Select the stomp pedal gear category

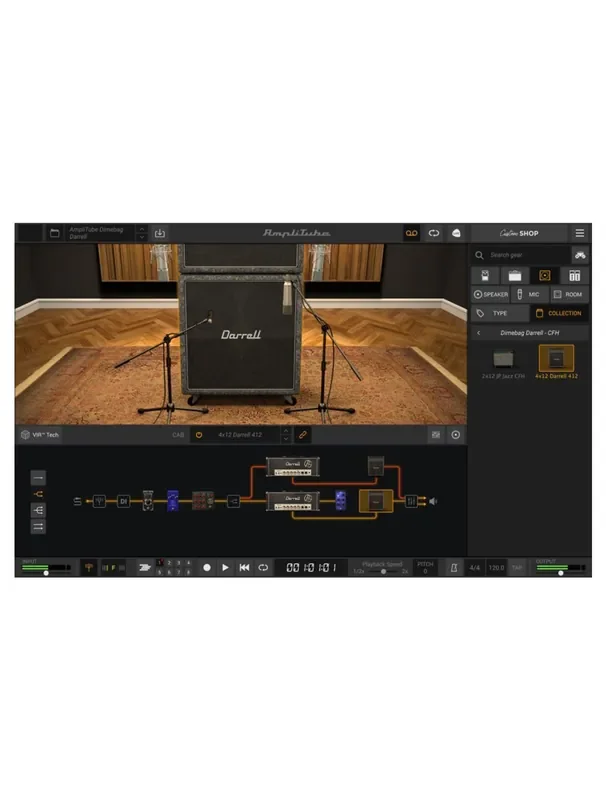pyautogui.click(x=485, y=276)
